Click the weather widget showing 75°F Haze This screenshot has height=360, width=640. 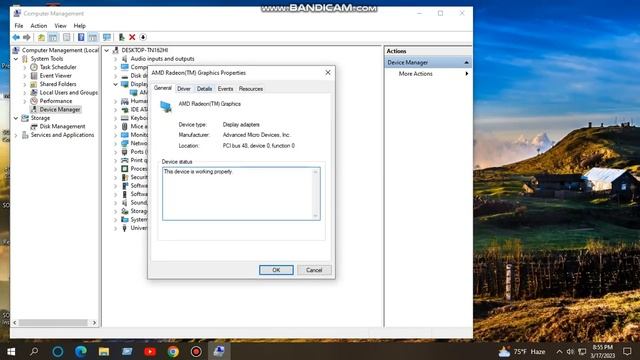tap(522, 351)
